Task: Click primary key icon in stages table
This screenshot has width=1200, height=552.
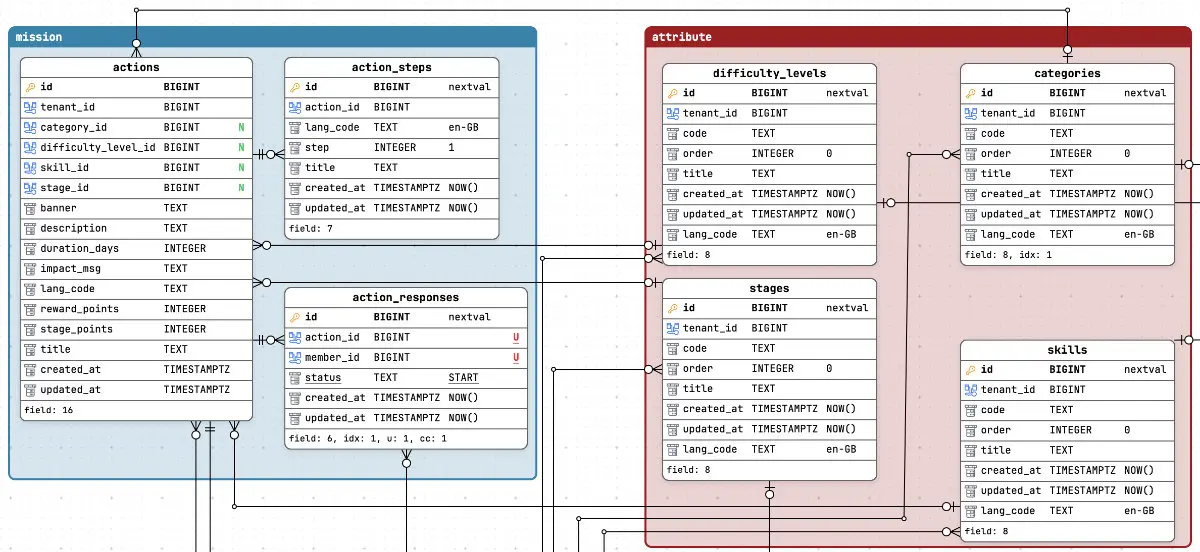Action: coord(672,308)
